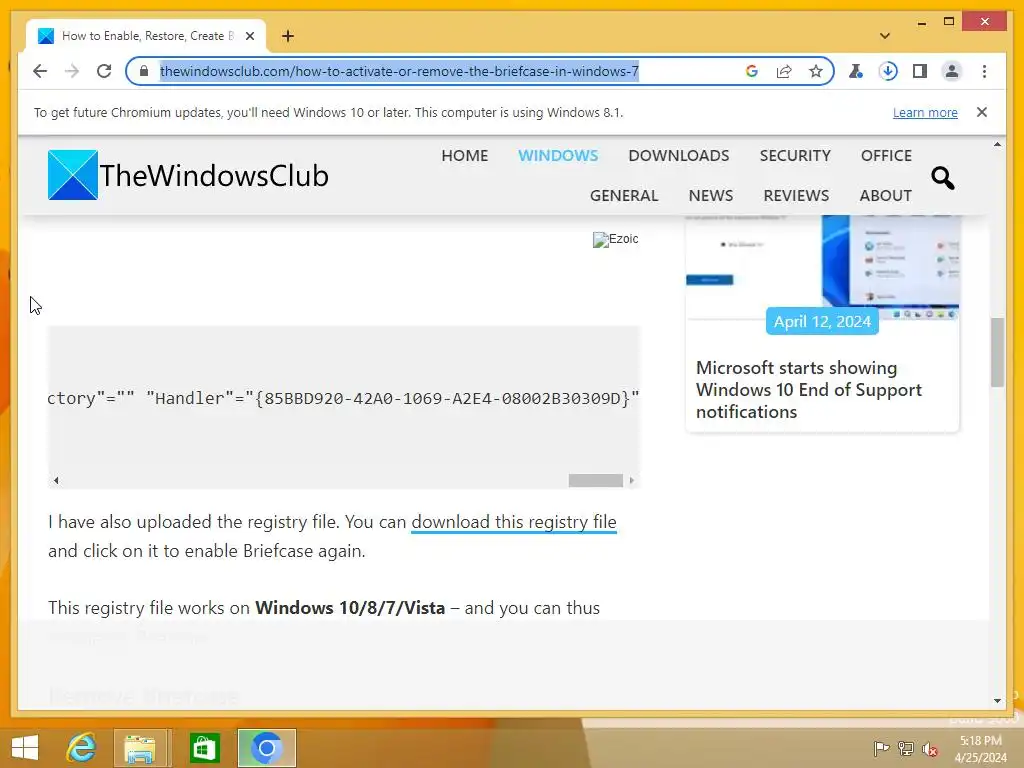Bookmark this page with the star
The height and width of the screenshot is (768, 1024).
click(816, 71)
